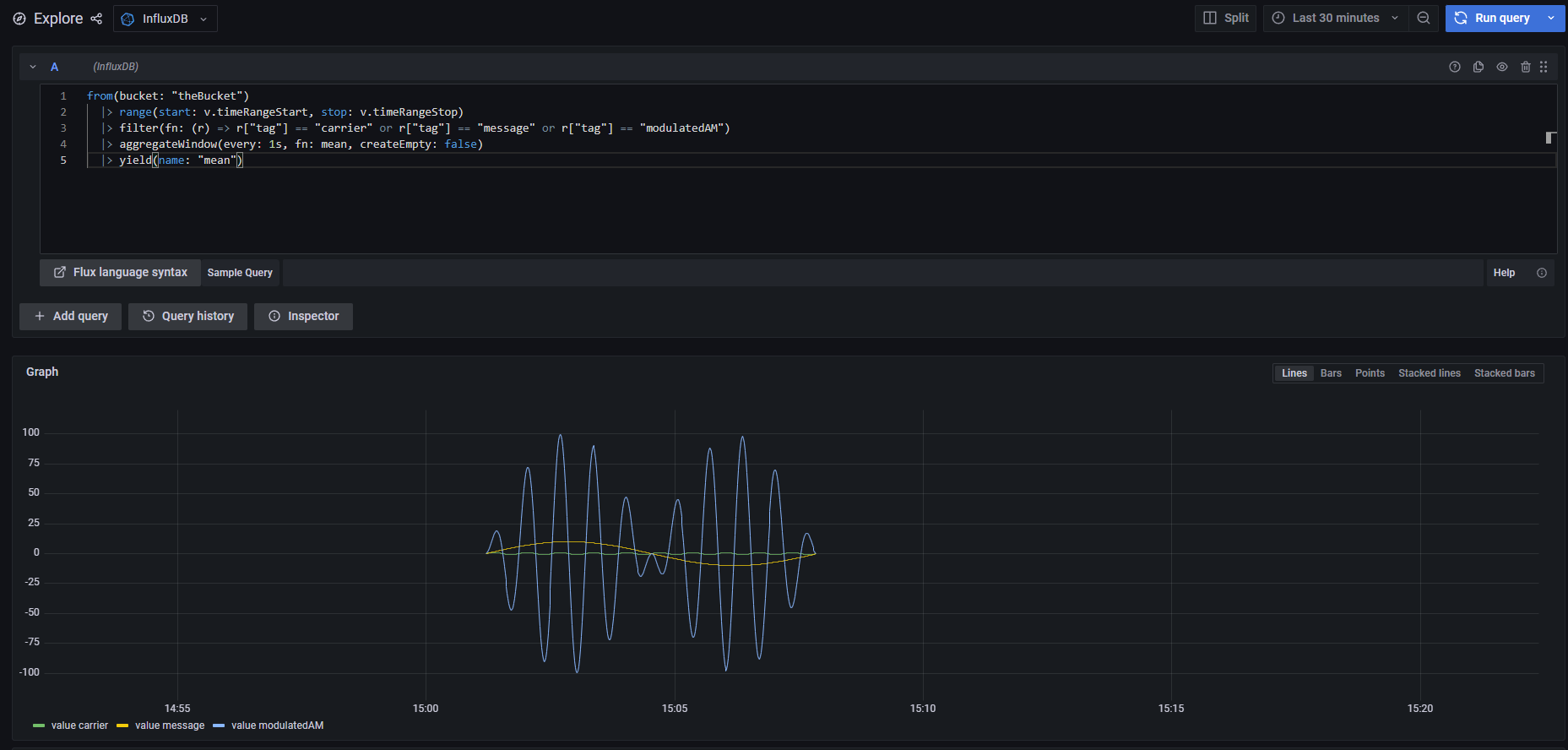Split the Explore pane
The height and width of the screenshot is (750, 1568).
pos(1226,18)
